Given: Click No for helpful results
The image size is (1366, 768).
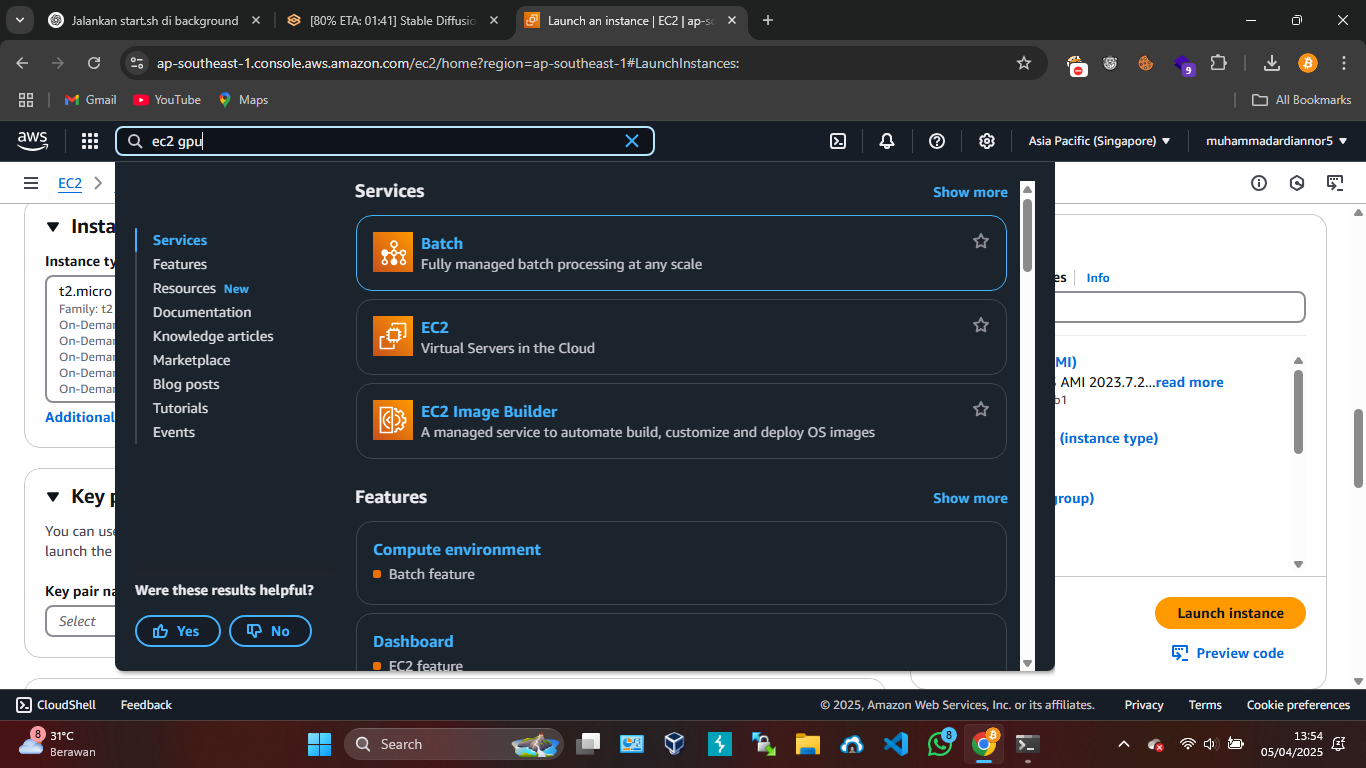Looking at the screenshot, I should click(270, 631).
